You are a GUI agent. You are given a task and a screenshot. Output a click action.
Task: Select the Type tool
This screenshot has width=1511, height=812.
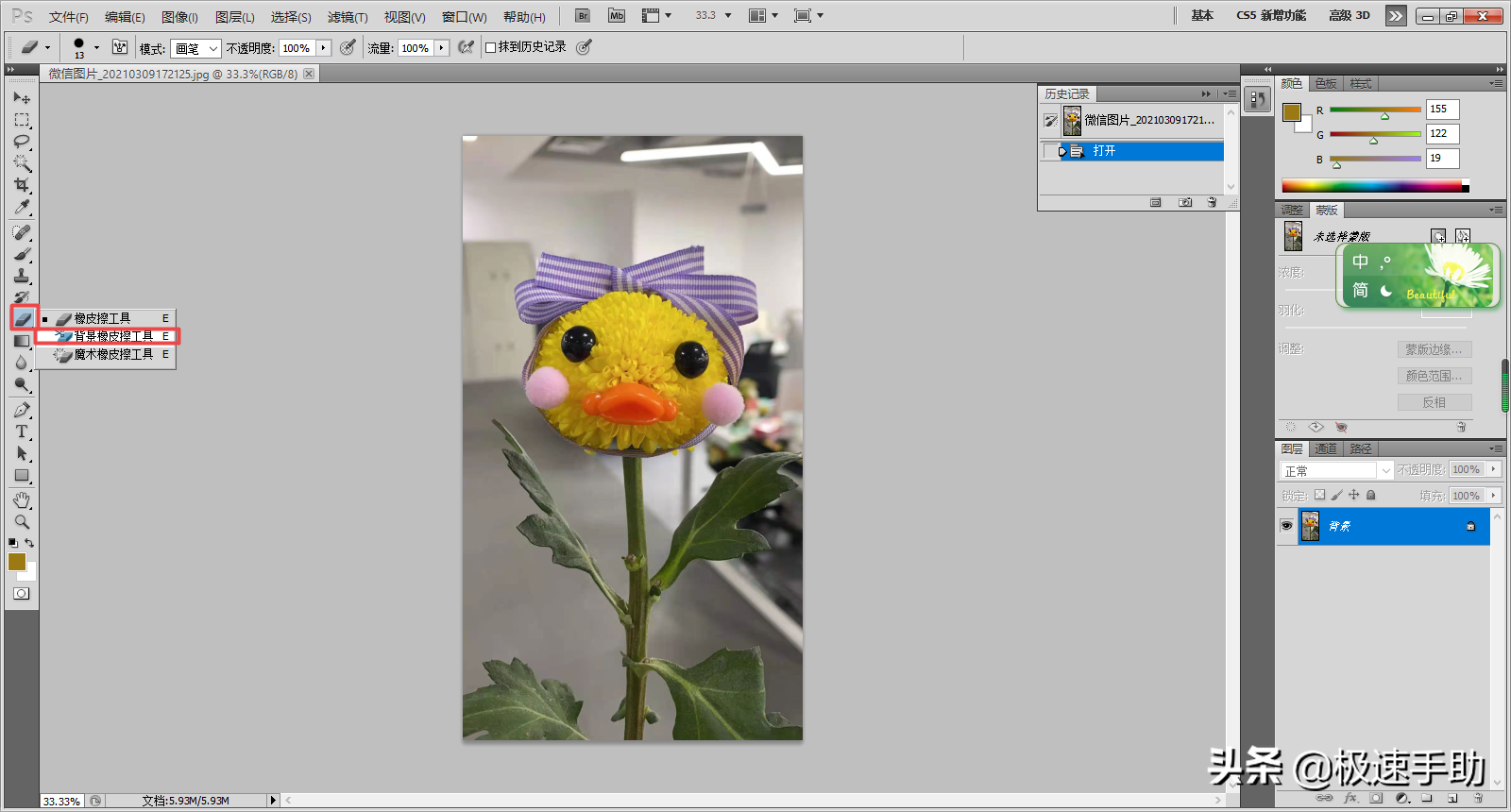tap(22, 431)
